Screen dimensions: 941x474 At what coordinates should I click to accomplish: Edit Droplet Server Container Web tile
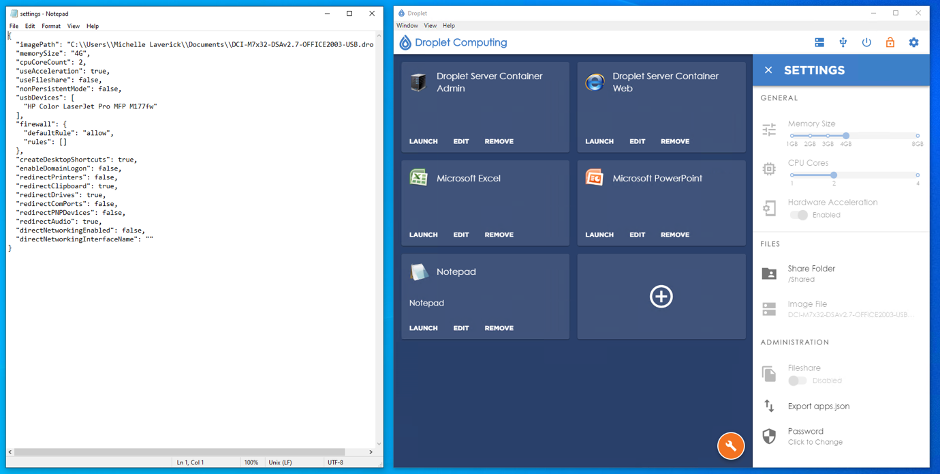point(637,142)
